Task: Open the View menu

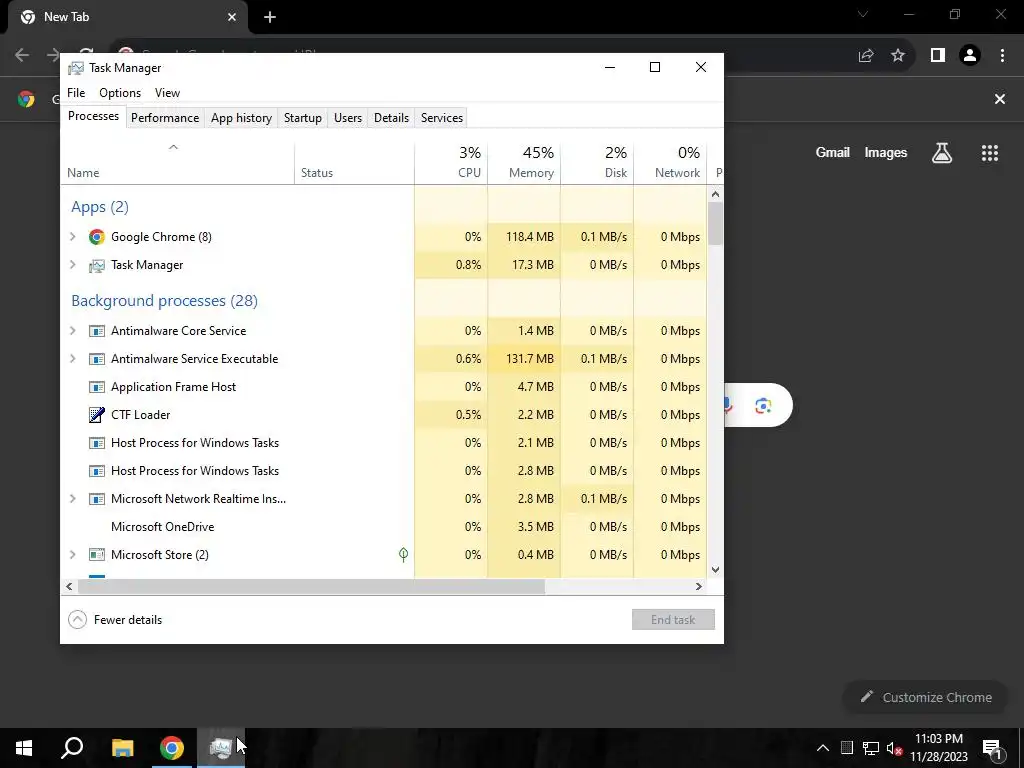Action: click(x=167, y=93)
